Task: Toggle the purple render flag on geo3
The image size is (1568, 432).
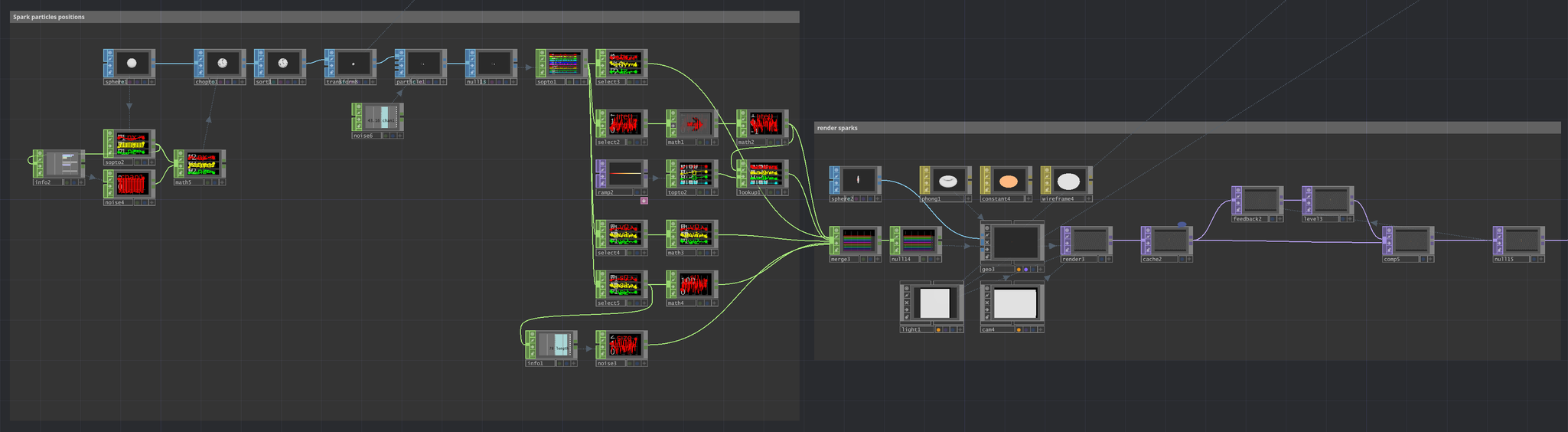Action: coord(1025,269)
